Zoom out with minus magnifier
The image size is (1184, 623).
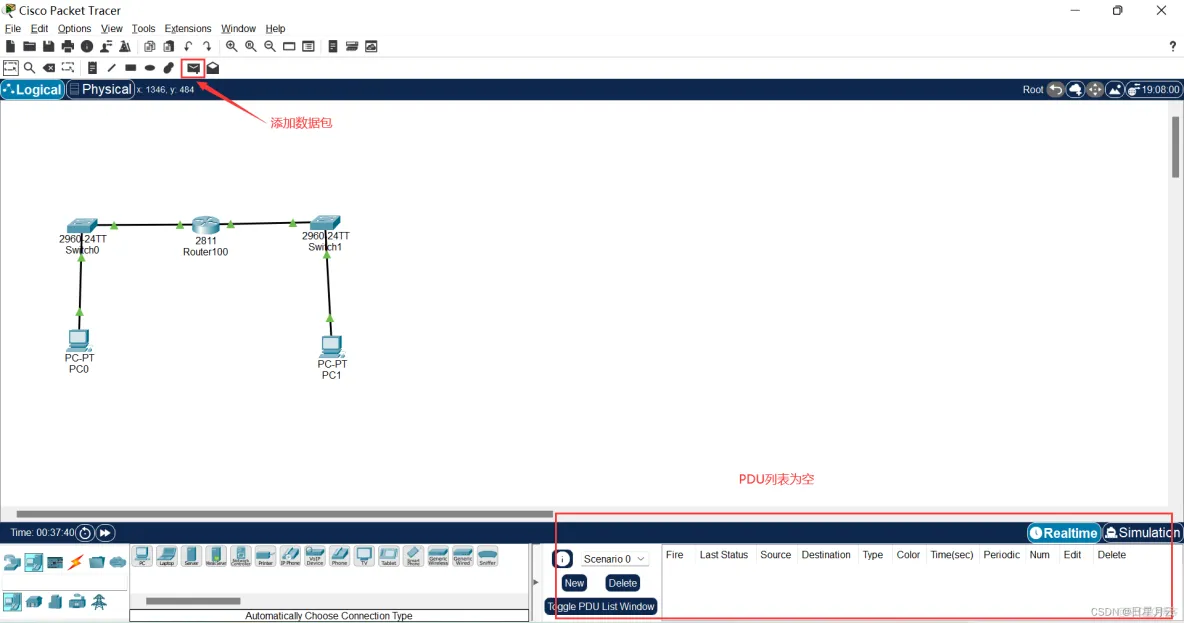pyautogui.click(x=270, y=47)
